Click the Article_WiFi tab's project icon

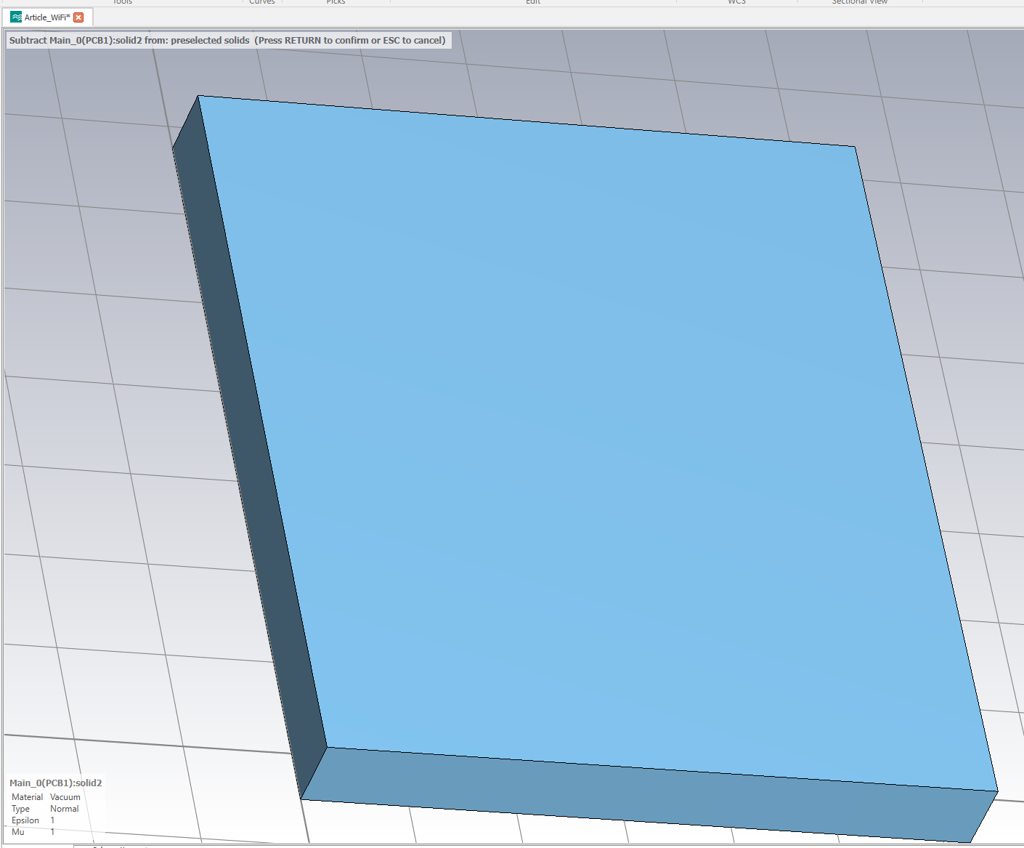(x=16, y=17)
